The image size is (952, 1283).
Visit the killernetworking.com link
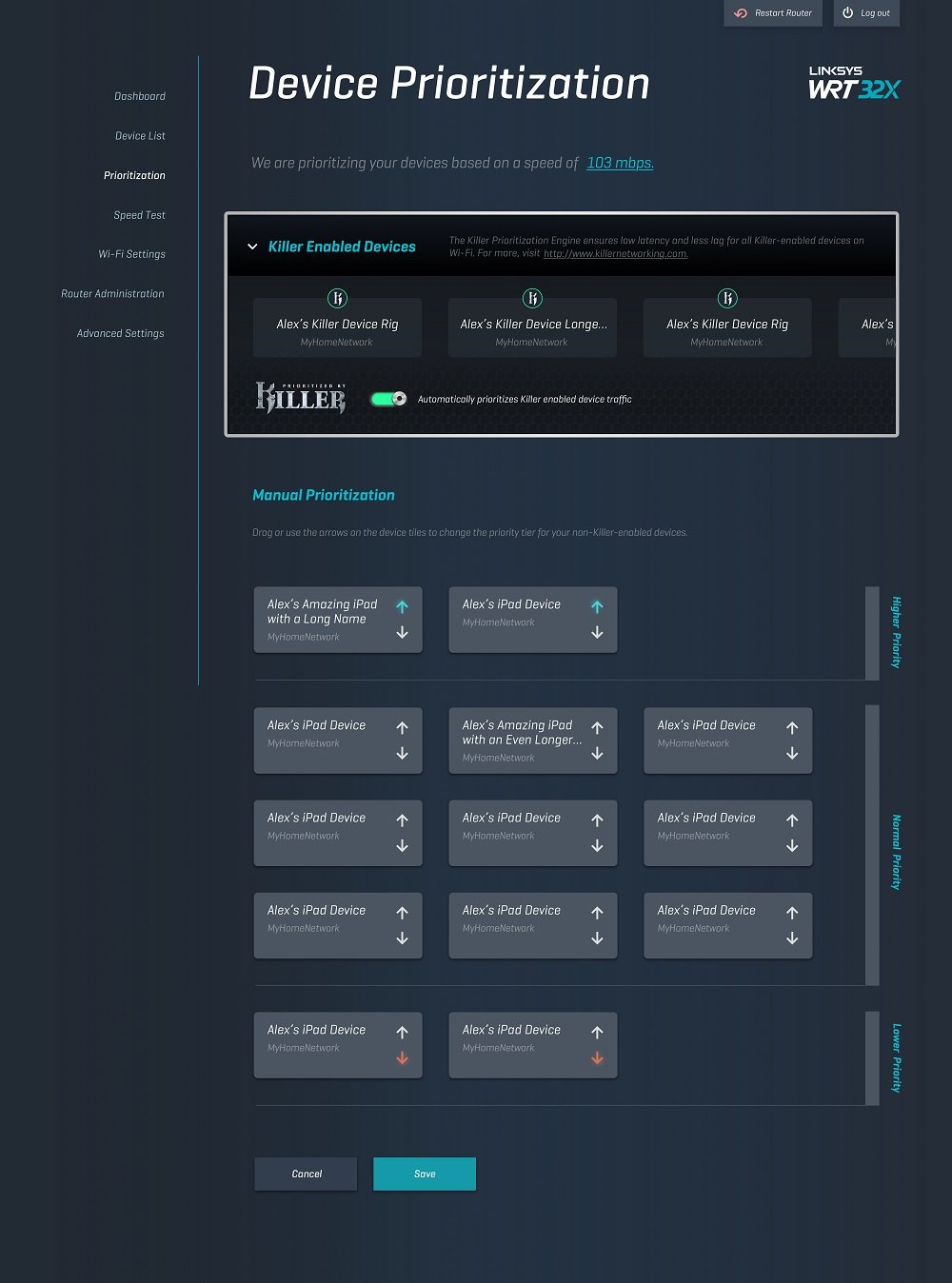[x=615, y=254]
